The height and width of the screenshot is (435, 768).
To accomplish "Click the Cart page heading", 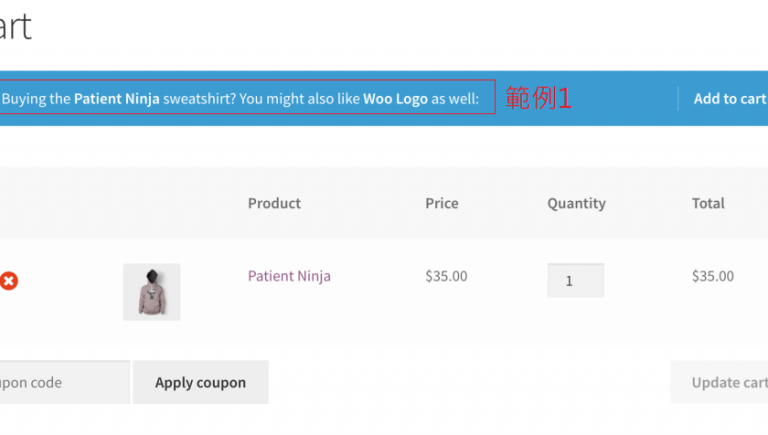I will pyautogui.click(x=15, y=26).
